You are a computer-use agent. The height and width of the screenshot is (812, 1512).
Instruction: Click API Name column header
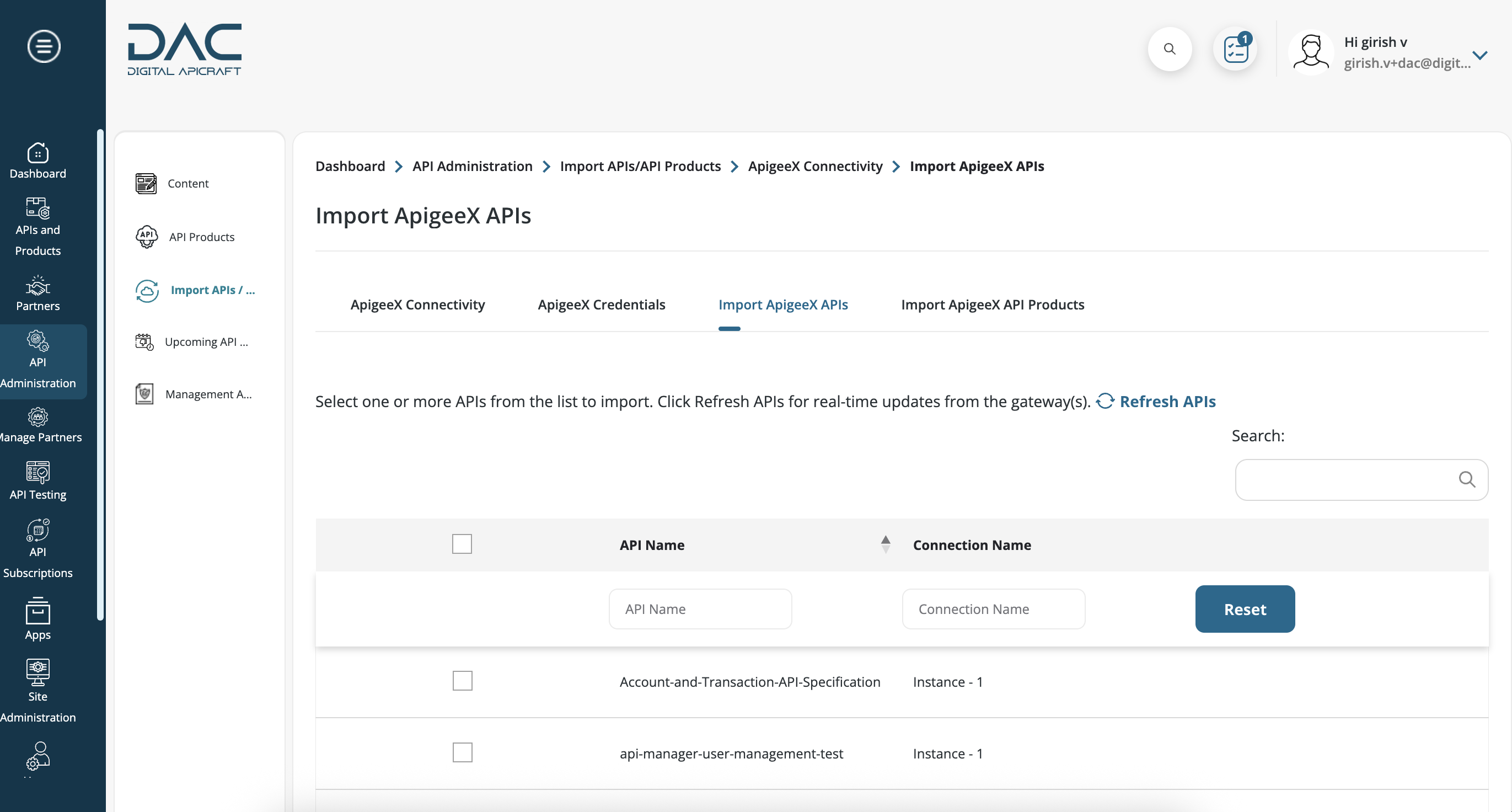click(x=652, y=546)
